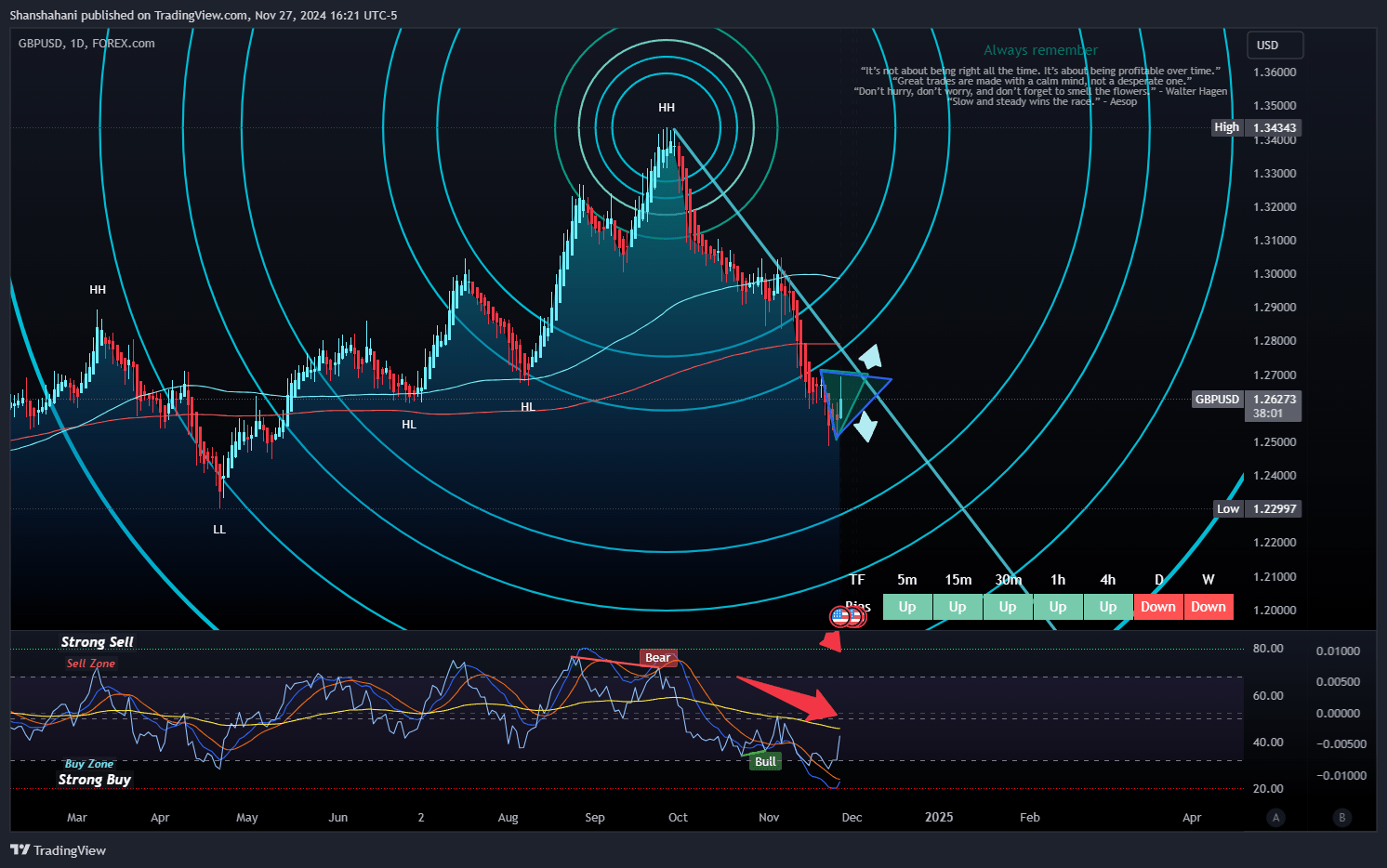Click the Bear divergence label
This screenshot has height=868, width=1387.
coord(657,658)
